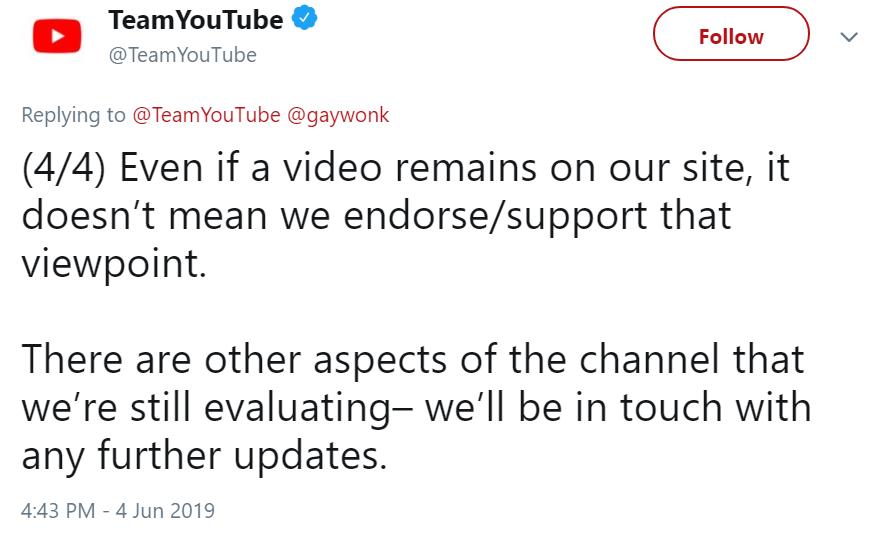Visit the gray @TeamYouTube handle below the name
883x536 pixels.
182,55
